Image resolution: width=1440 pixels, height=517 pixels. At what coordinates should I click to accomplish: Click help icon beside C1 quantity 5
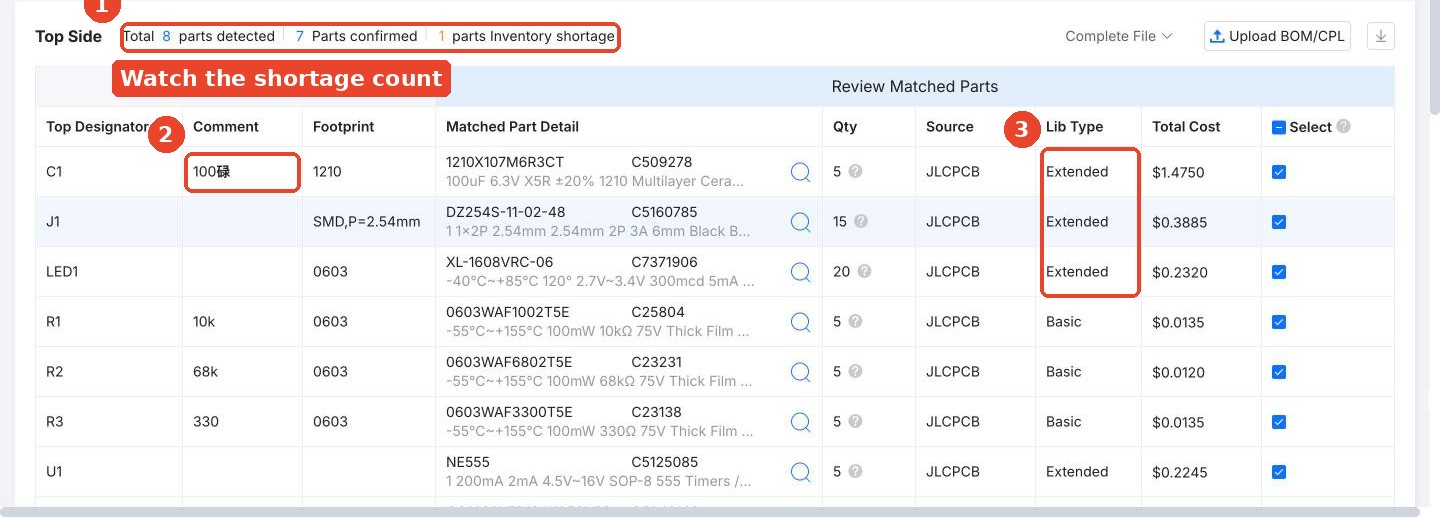(x=855, y=172)
